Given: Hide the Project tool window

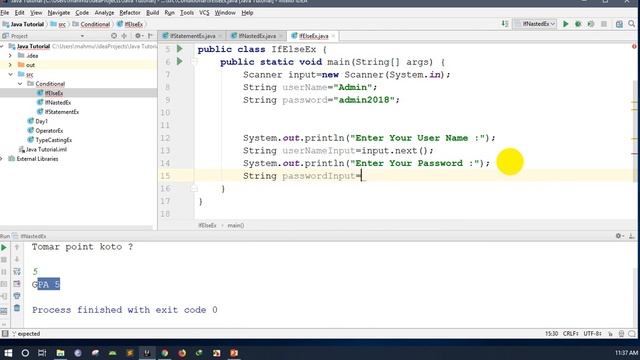Looking at the screenshot, I should pyautogui.click(x=151, y=36).
